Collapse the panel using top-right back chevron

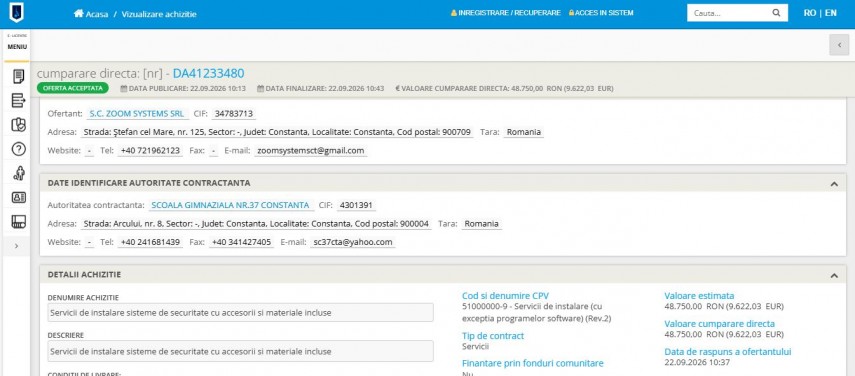pos(839,45)
